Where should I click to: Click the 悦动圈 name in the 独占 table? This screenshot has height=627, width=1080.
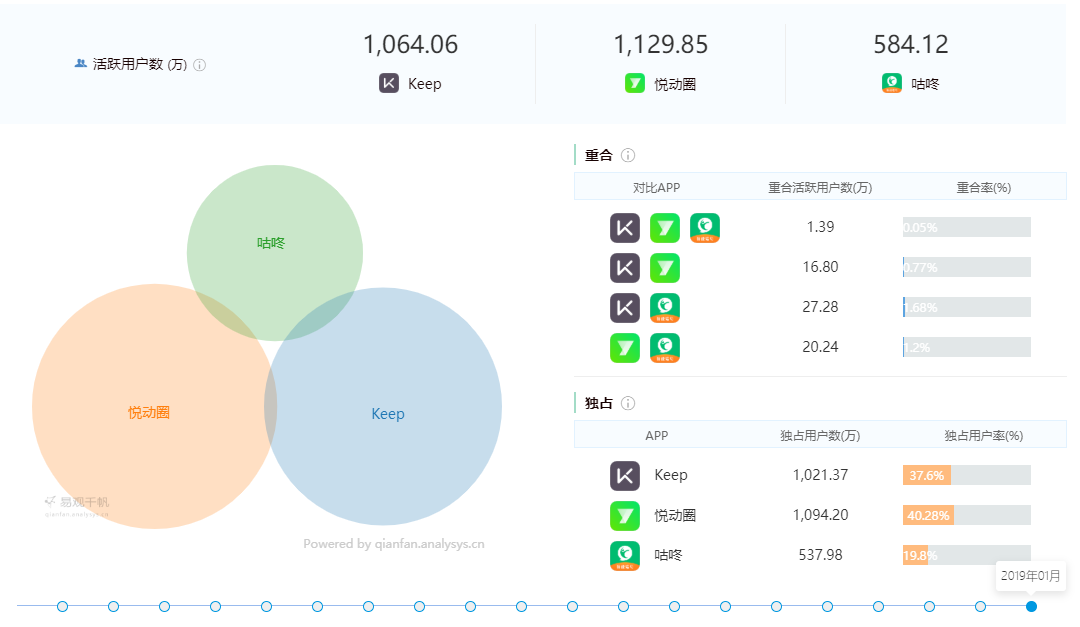tap(675, 515)
